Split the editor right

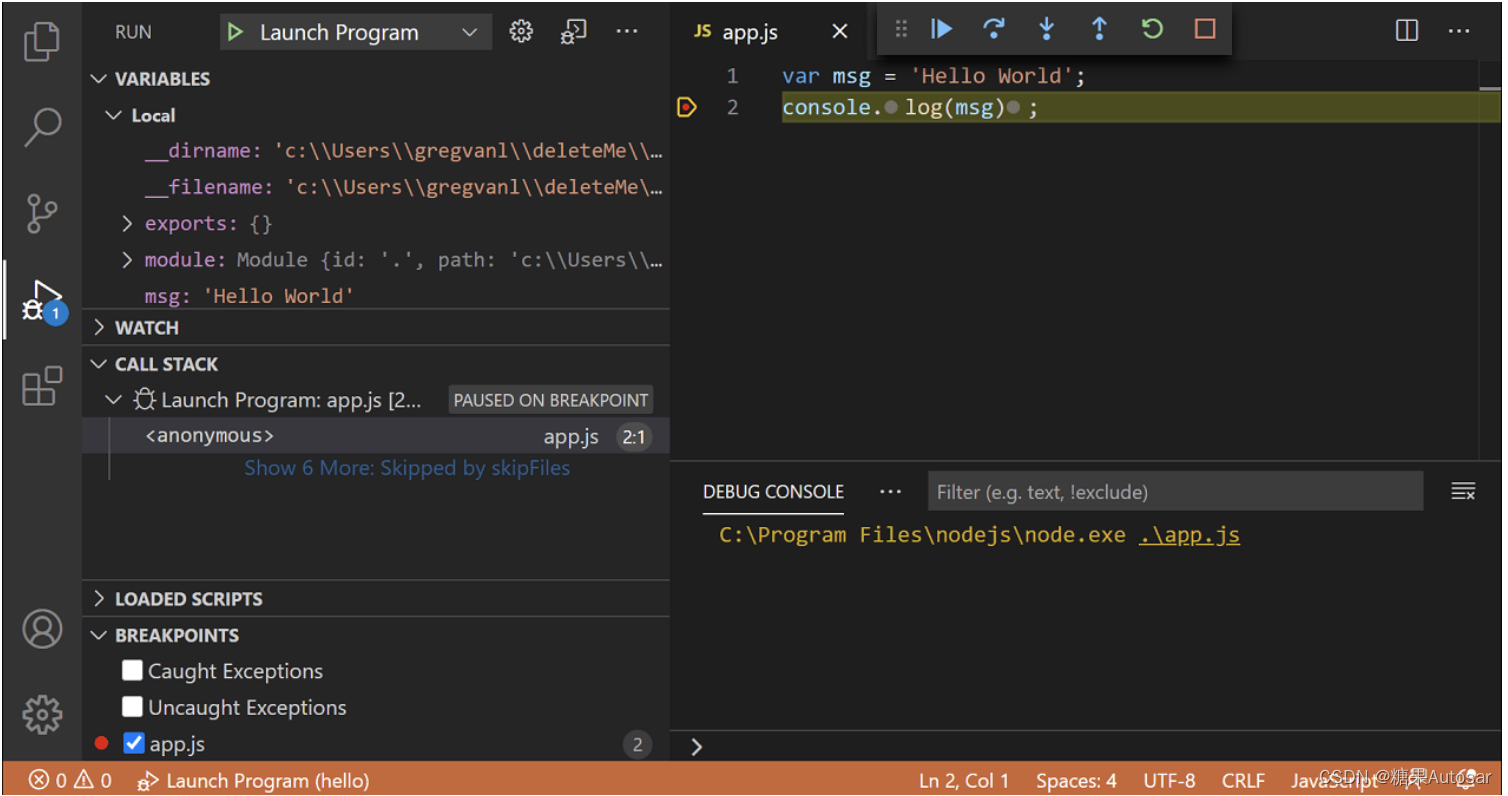1406,31
